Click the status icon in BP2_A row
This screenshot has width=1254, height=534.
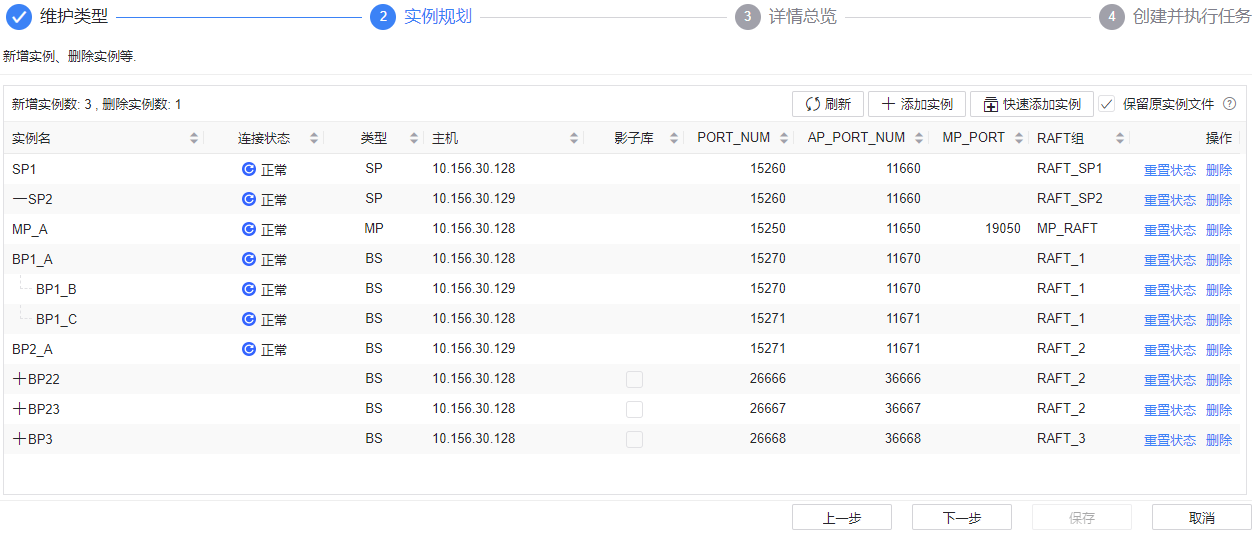click(249, 349)
